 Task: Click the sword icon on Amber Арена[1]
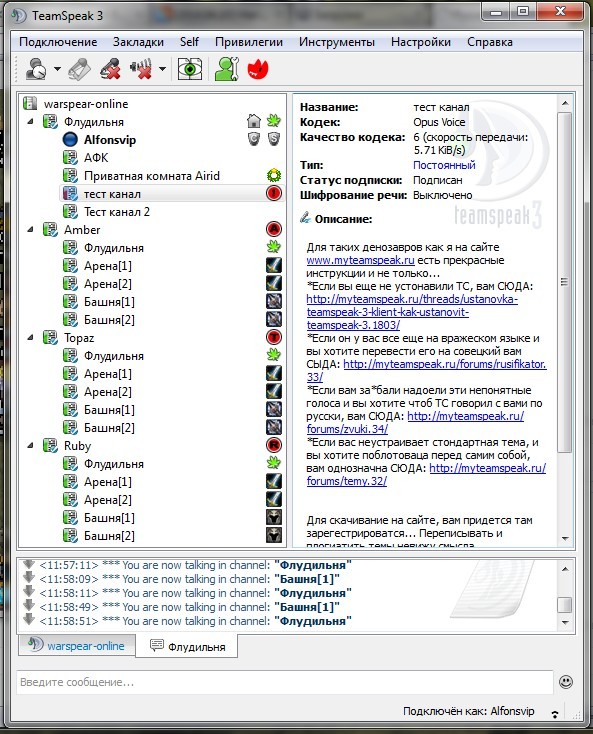pyautogui.click(x=274, y=265)
